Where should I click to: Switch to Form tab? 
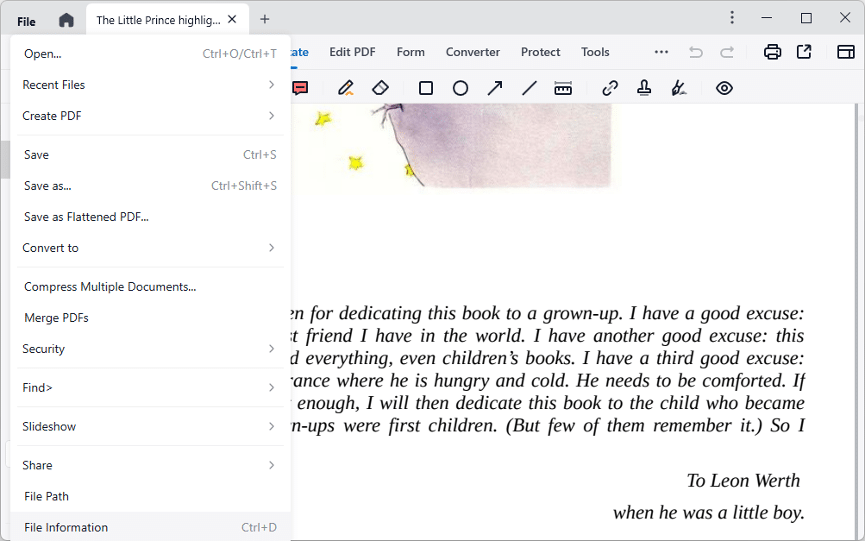[x=410, y=52]
